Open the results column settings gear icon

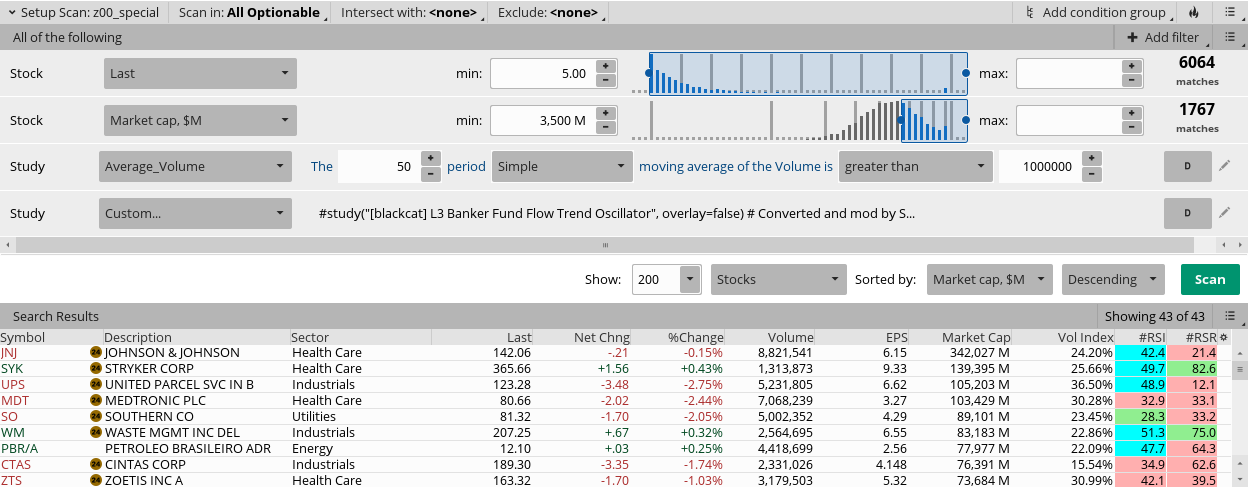click(1223, 337)
